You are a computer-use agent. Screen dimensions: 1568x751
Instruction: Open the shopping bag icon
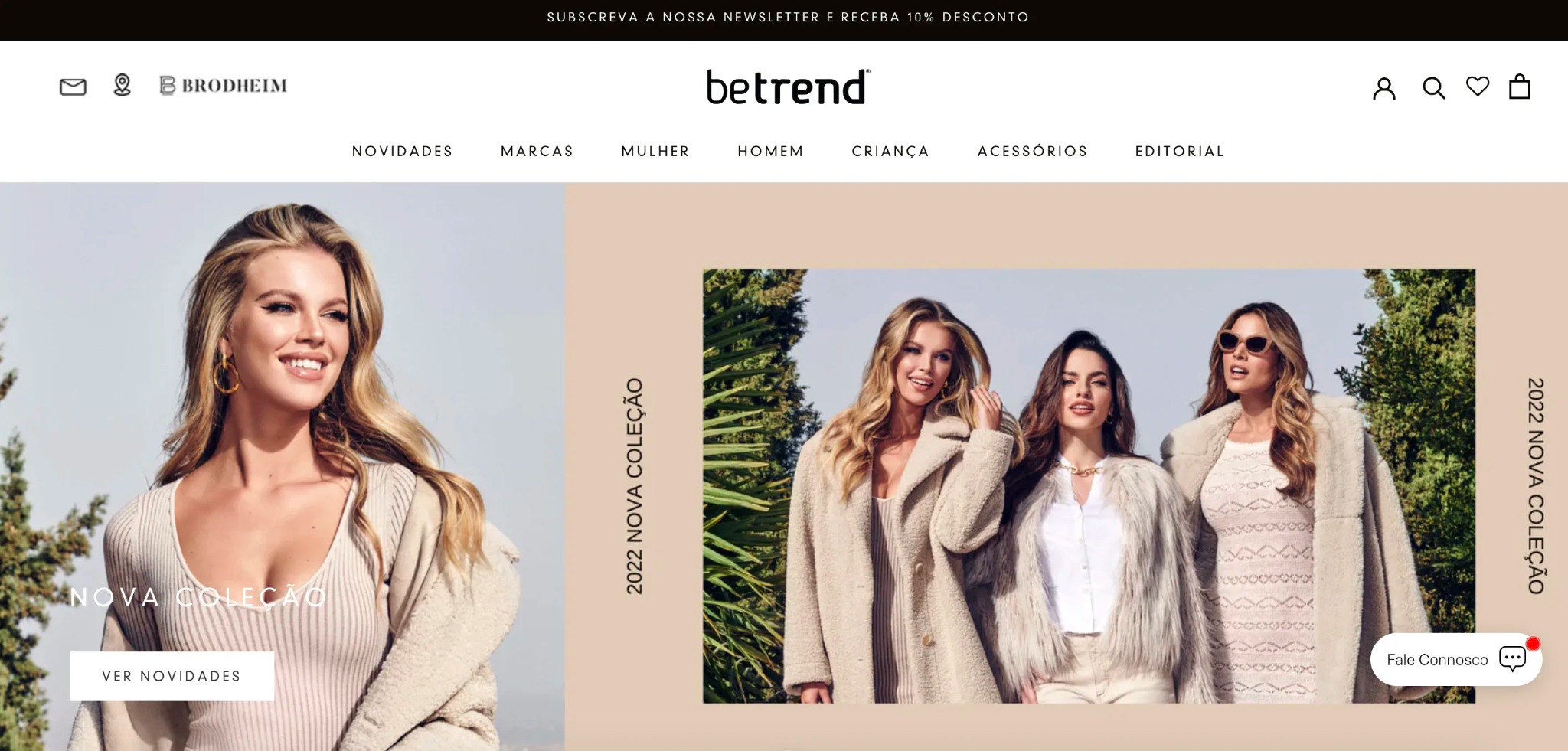(1520, 87)
